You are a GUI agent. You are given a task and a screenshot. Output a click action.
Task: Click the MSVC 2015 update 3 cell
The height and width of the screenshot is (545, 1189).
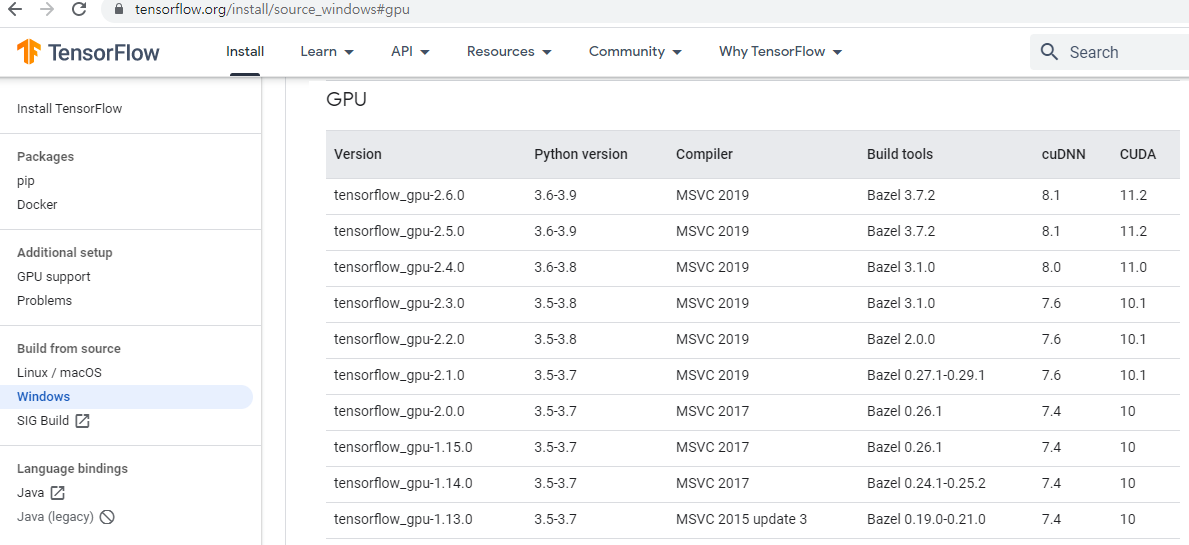pyautogui.click(x=742, y=519)
